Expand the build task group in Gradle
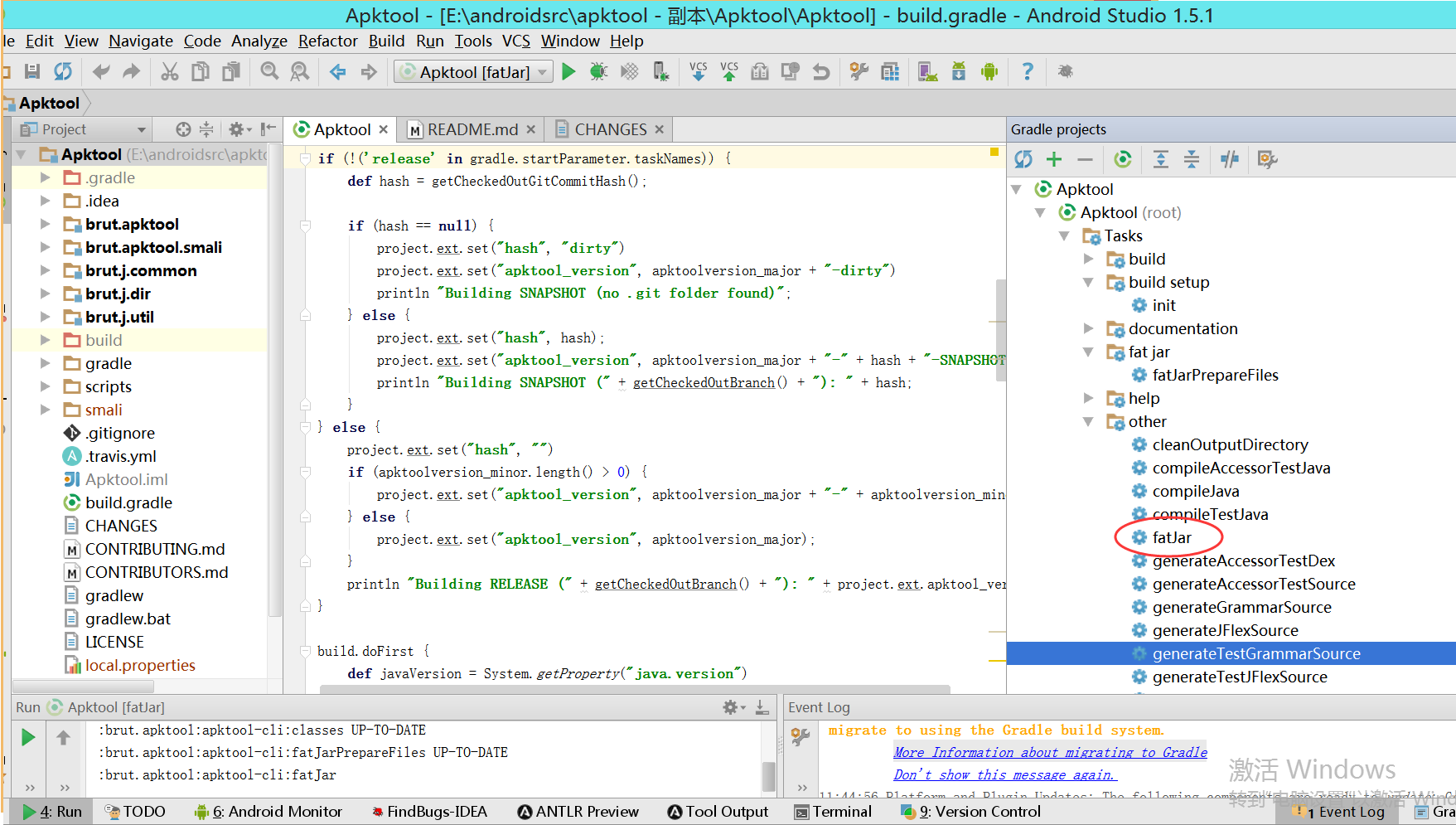 [1089, 259]
